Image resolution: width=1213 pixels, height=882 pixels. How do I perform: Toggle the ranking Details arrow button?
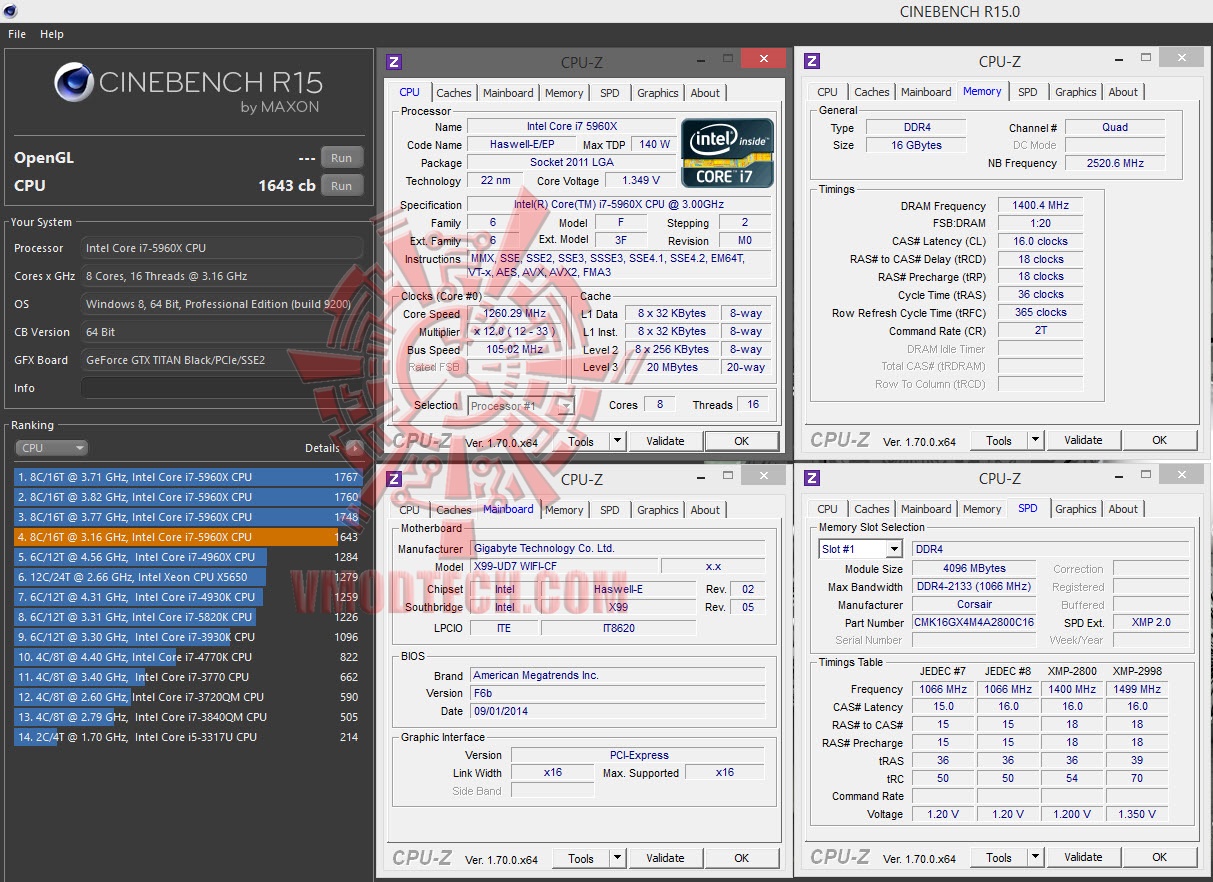point(354,448)
